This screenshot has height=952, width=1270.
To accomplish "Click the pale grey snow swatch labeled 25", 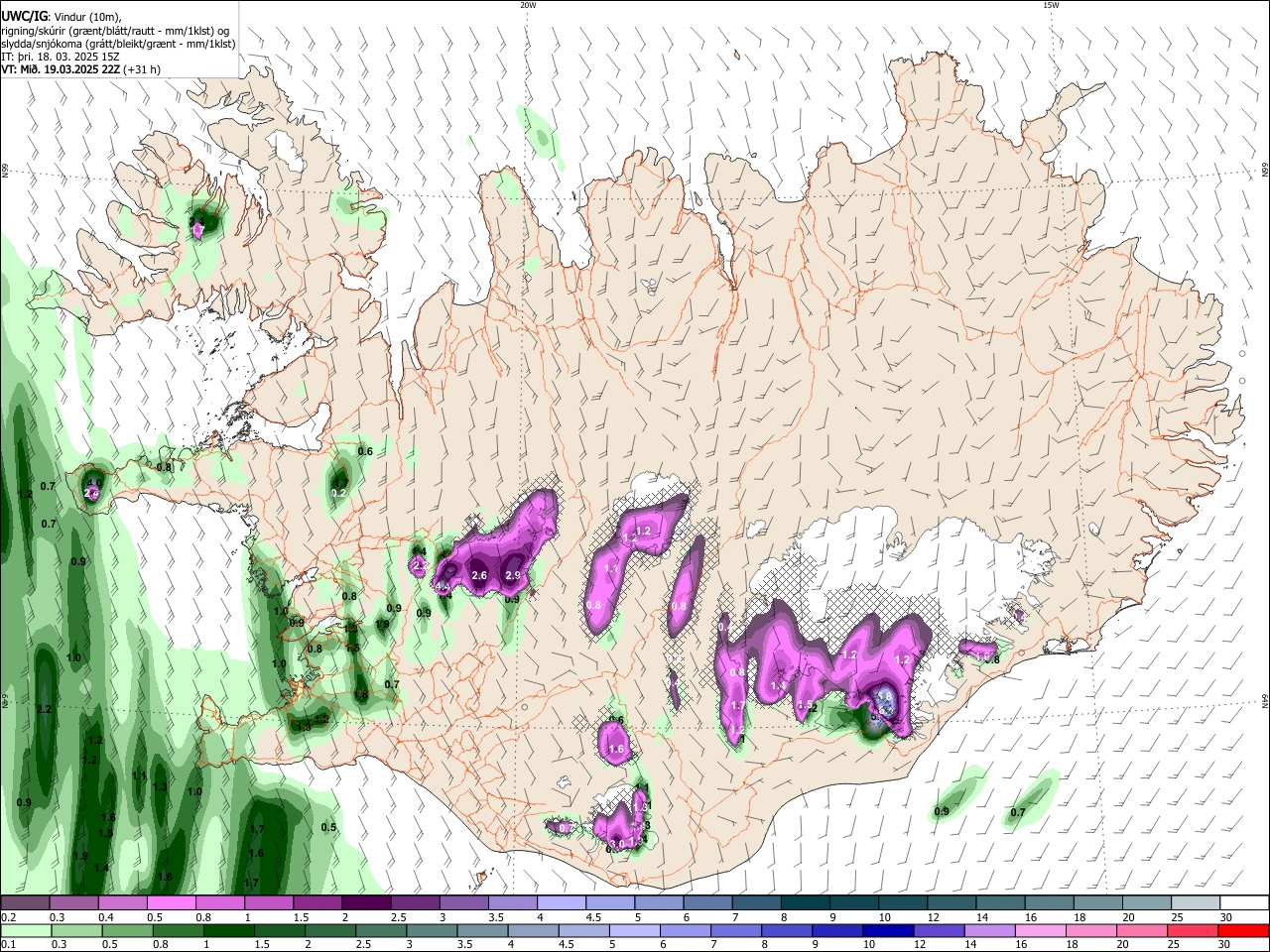I will coord(1197,903).
